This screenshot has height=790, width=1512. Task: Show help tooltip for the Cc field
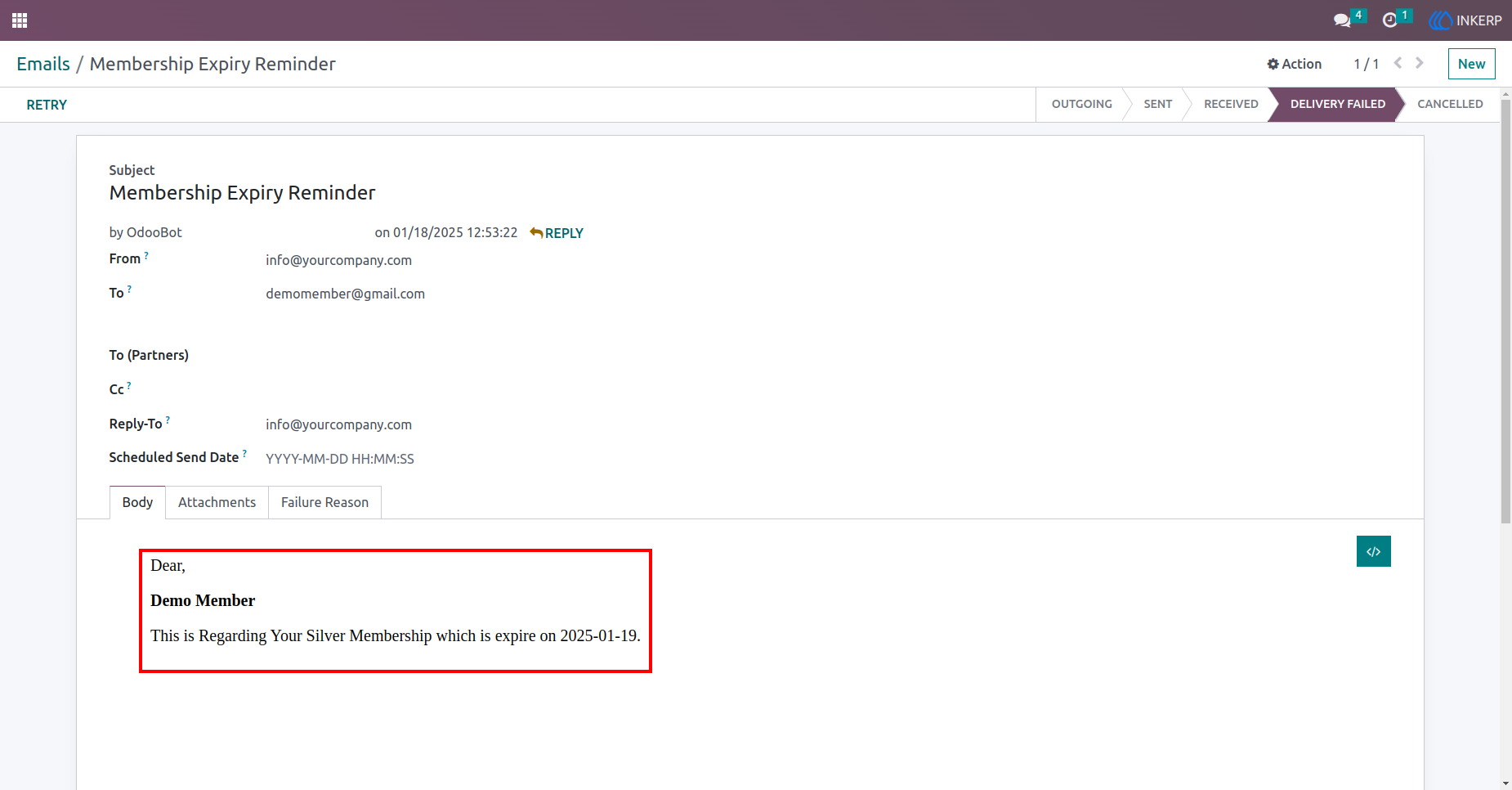click(129, 385)
